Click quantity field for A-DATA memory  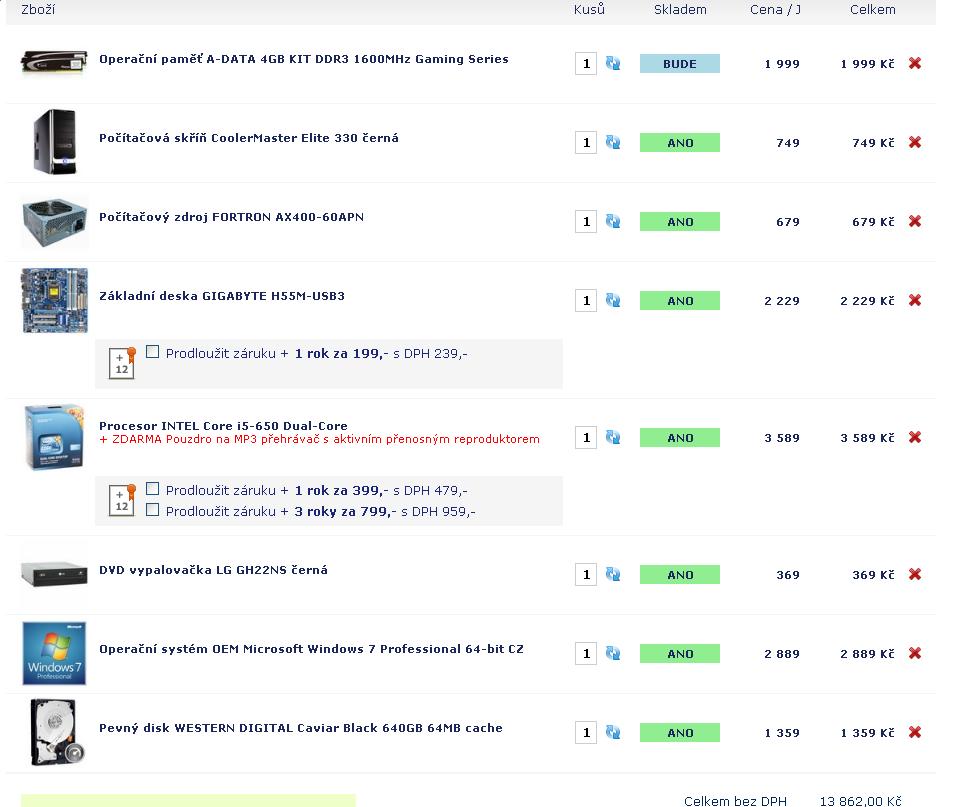click(586, 63)
